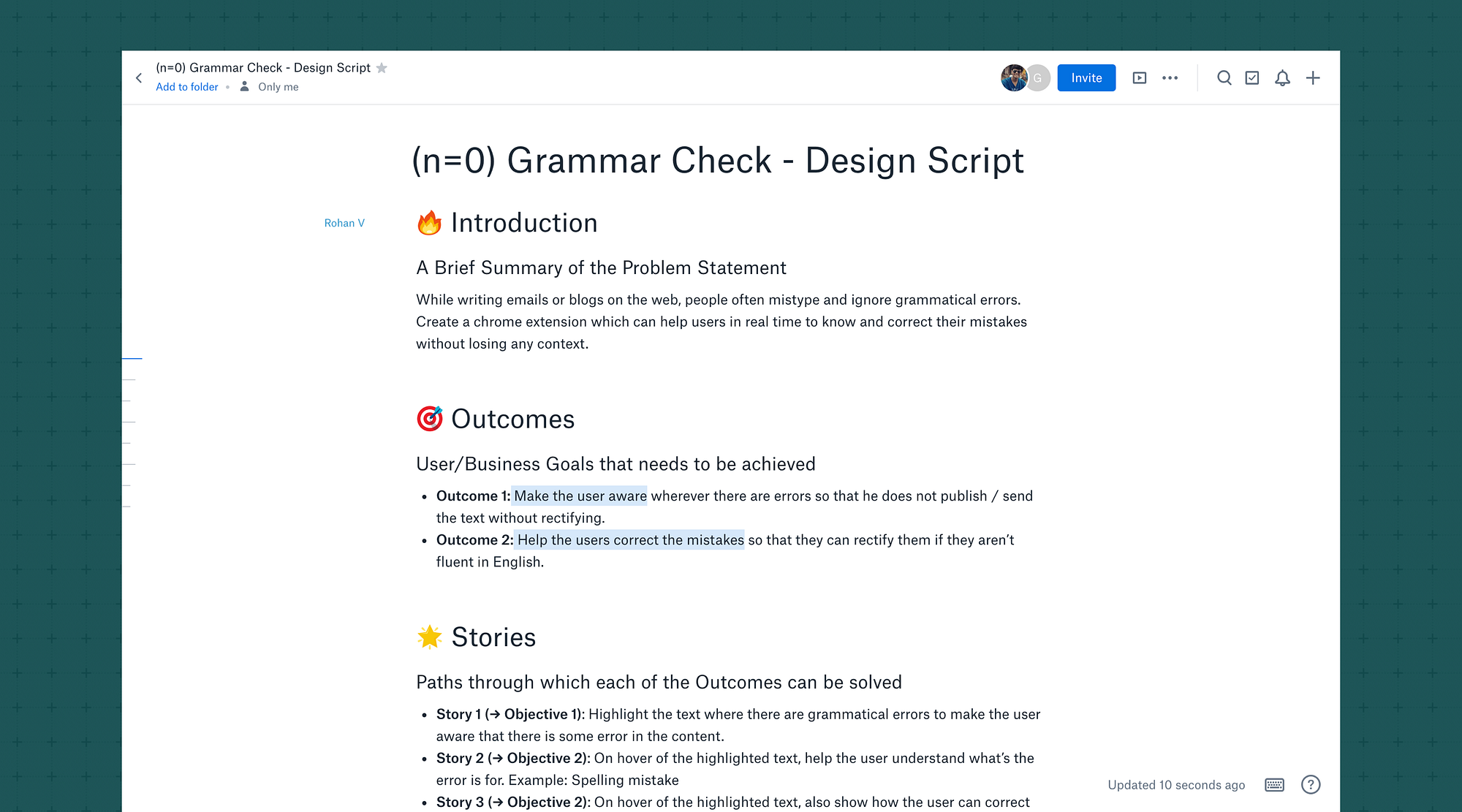The width and height of the screenshot is (1462, 812).
Task: Show keyboard shortcuts with the keyboard icon
Action: (1274, 784)
